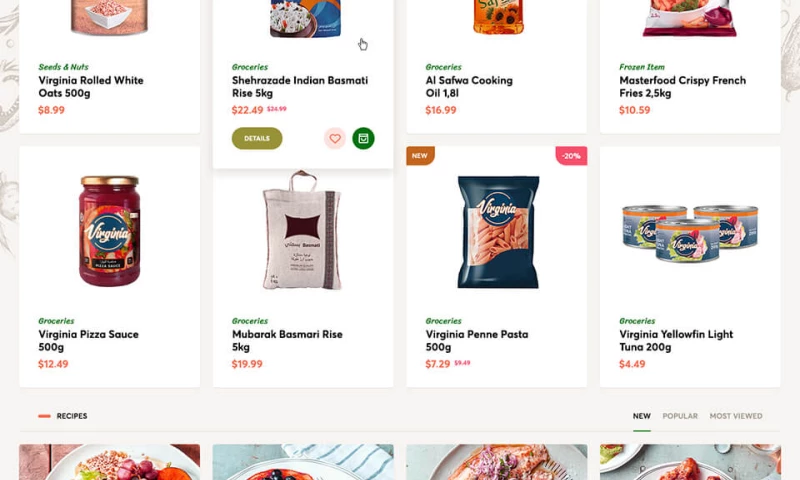The width and height of the screenshot is (800, 480).
Task: Select the New recipes tab
Action: pyautogui.click(x=641, y=416)
